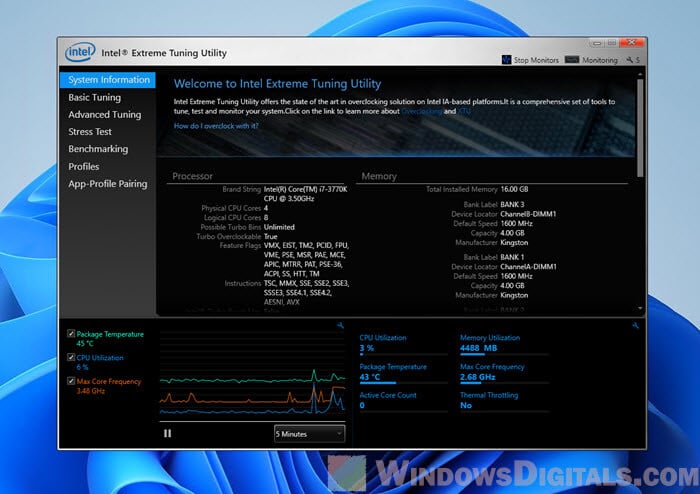Go to Advanced Tuning
This screenshot has width=700, height=494.
pos(104,115)
